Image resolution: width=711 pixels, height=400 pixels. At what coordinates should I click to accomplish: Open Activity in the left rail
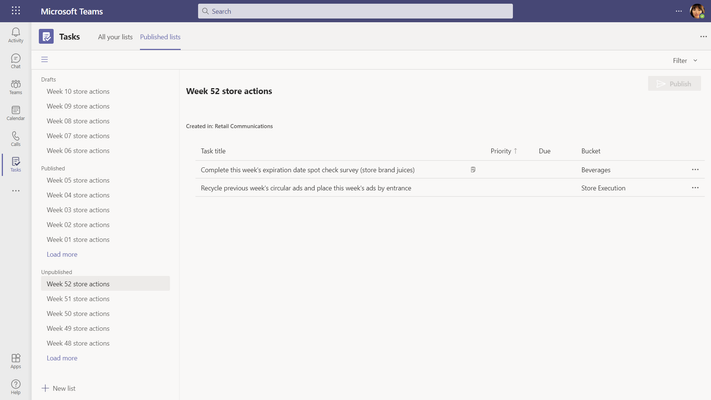pos(15,34)
